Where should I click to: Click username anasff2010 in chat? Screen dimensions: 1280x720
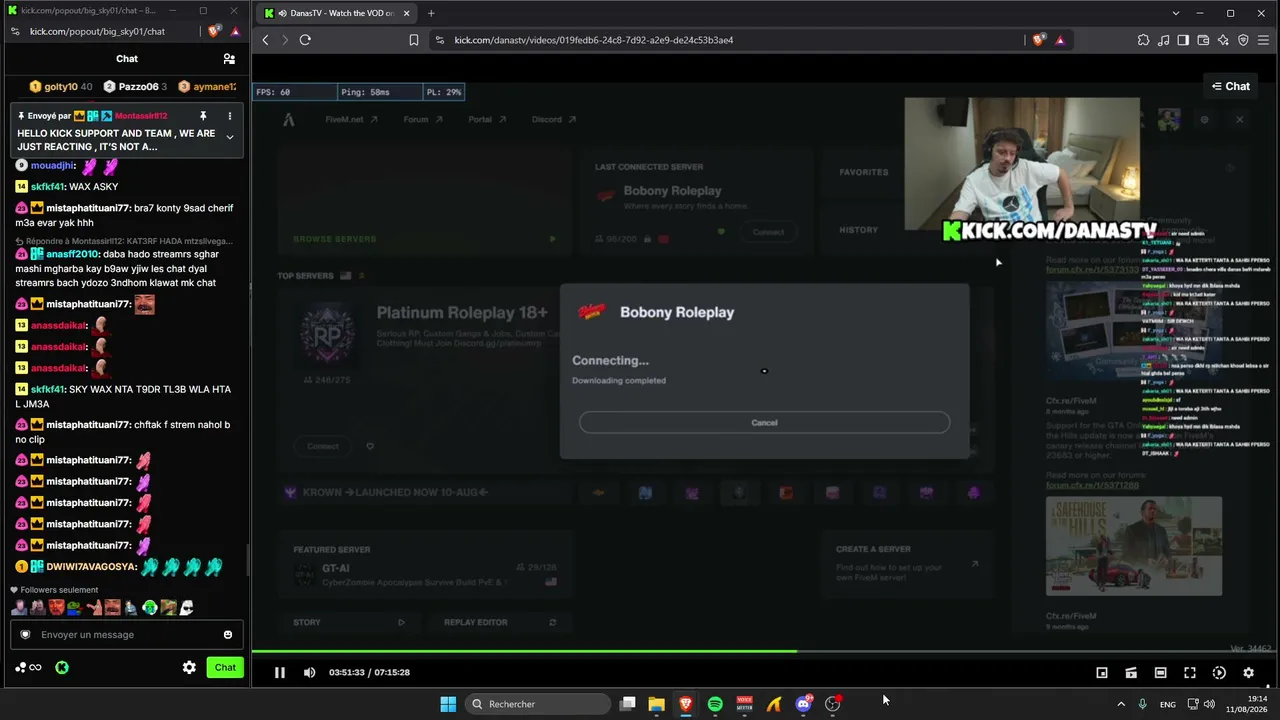[73, 254]
